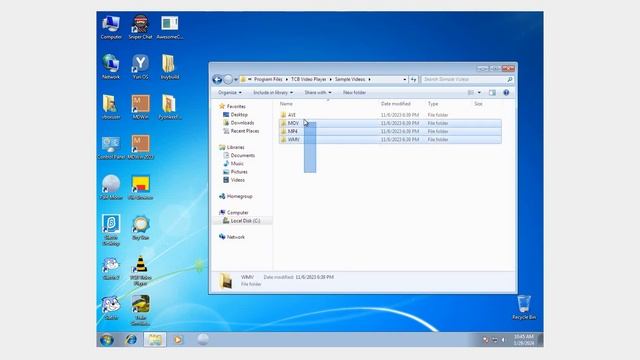Image resolution: width=640 pixels, height=360 pixels.
Task: Click the search magnifier in Explorer
Action: pyautogui.click(x=509, y=80)
